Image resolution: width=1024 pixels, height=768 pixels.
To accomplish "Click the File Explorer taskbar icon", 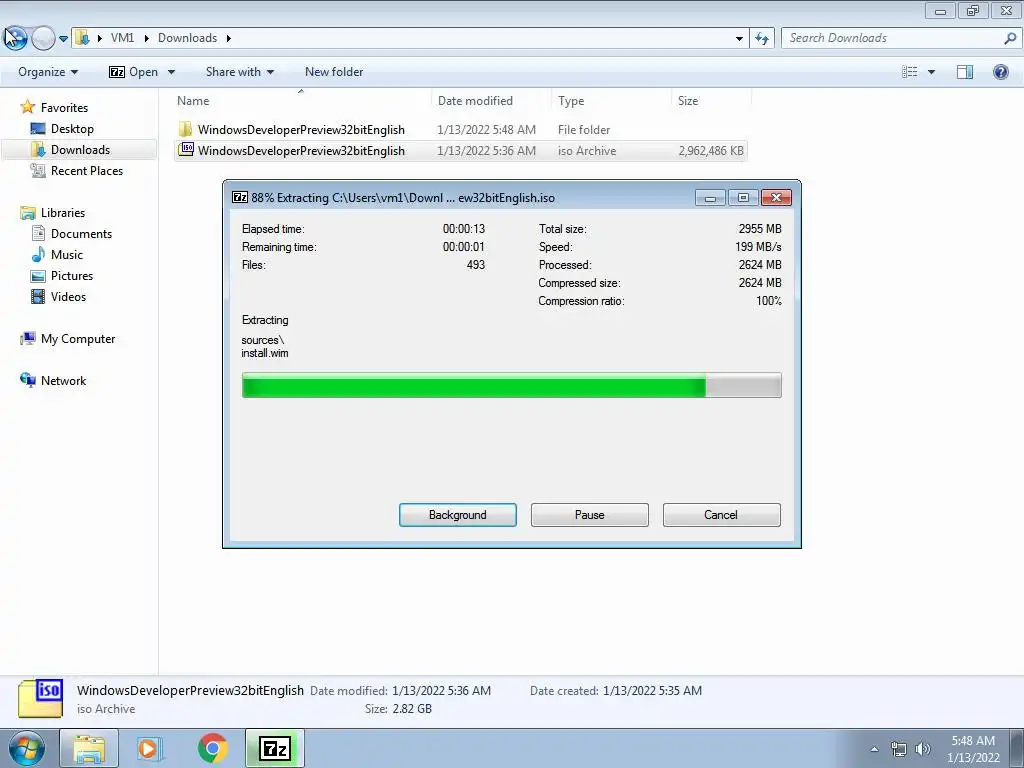I will pos(89,748).
